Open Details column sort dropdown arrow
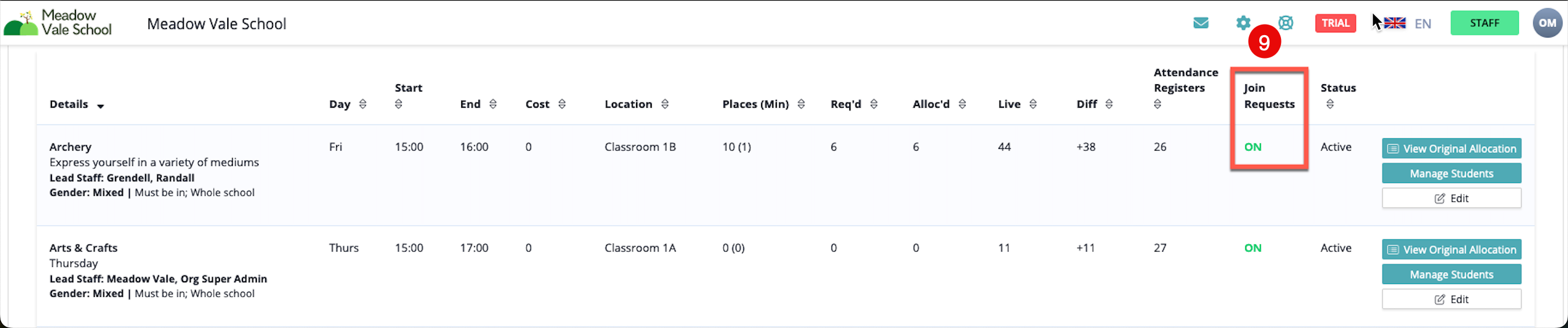This screenshot has height=328, width=1568. pos(101,106)
